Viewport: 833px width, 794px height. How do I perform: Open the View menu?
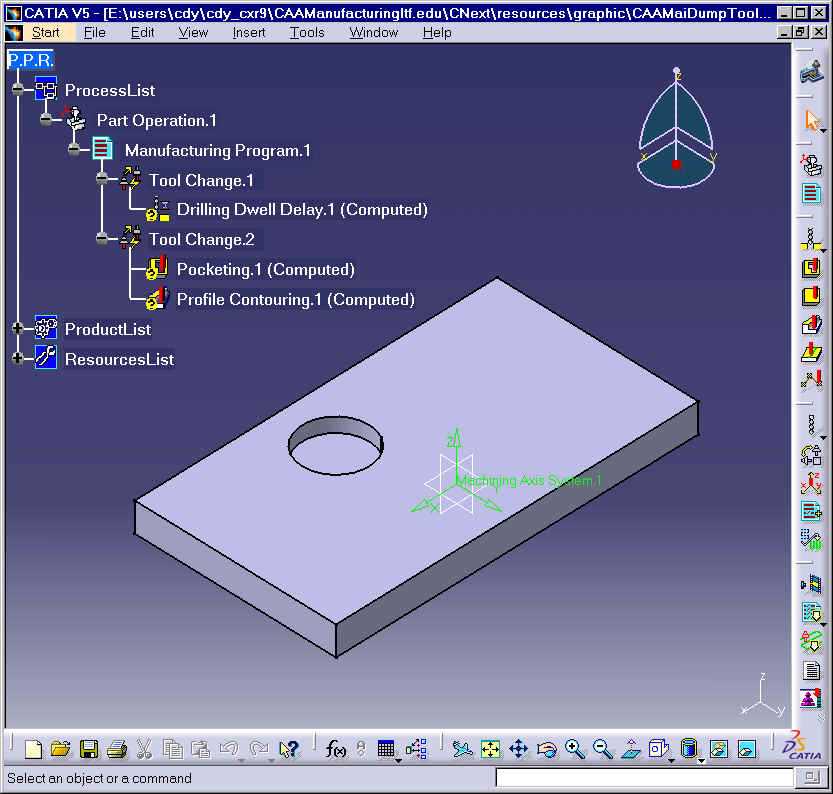coord(193,32)
